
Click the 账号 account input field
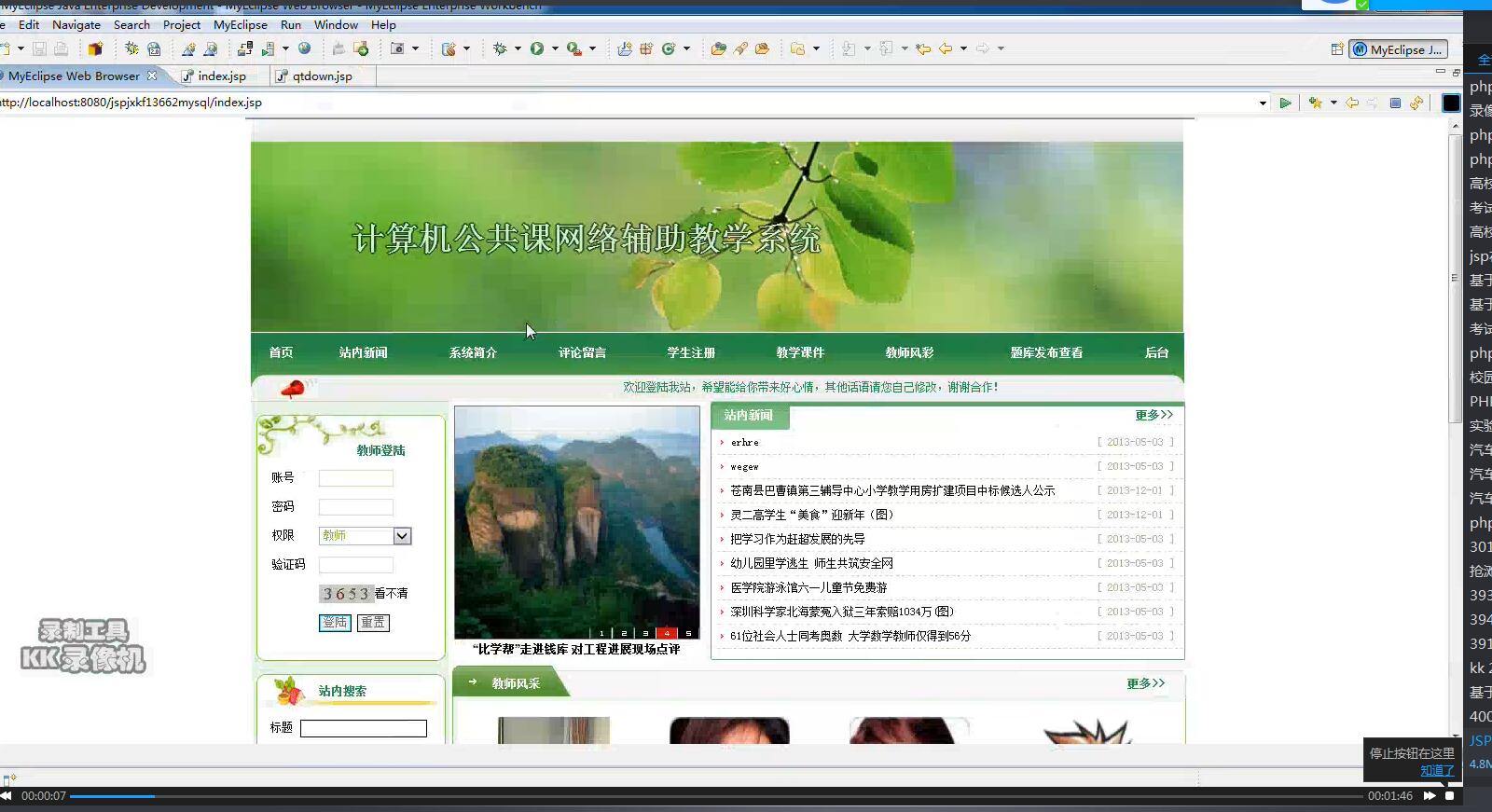[x=356, y=478]
